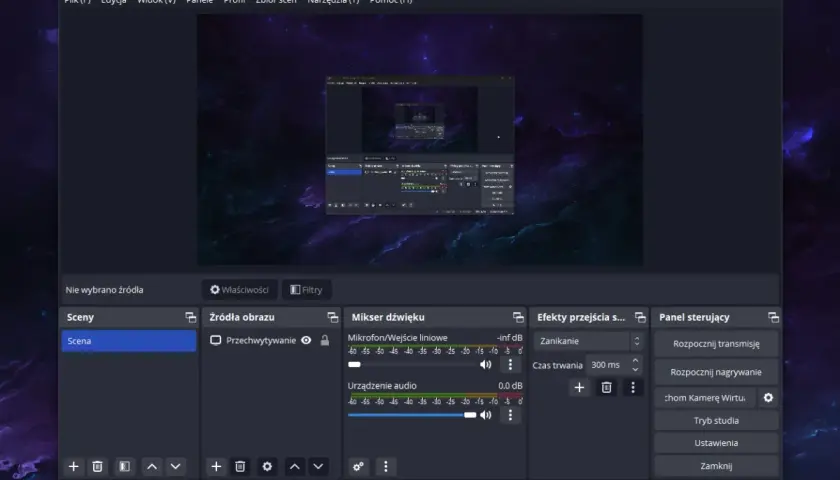Image resolution: width=840 pixels, height=480 pixels.
Task: Open the options dots for Urządzenie audio
Action: (510, 415)
